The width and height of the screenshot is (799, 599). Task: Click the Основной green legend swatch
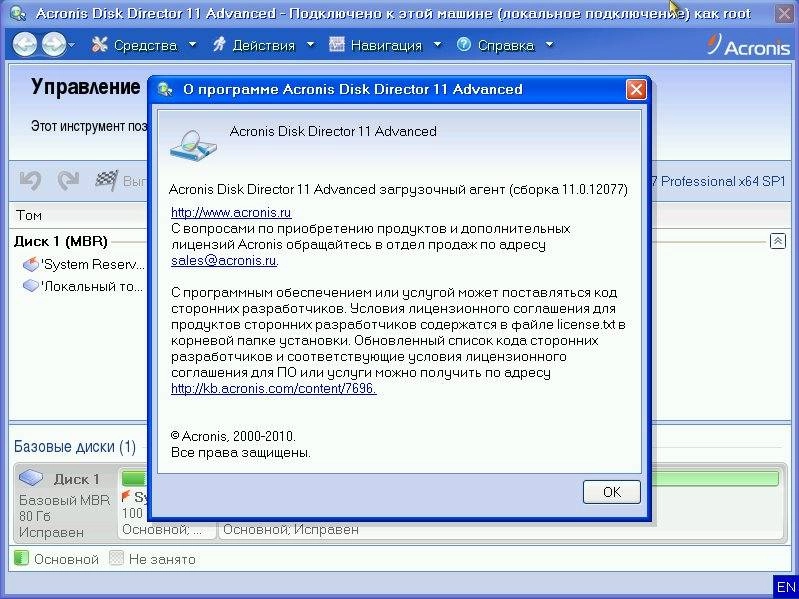(x=21, y=558)
